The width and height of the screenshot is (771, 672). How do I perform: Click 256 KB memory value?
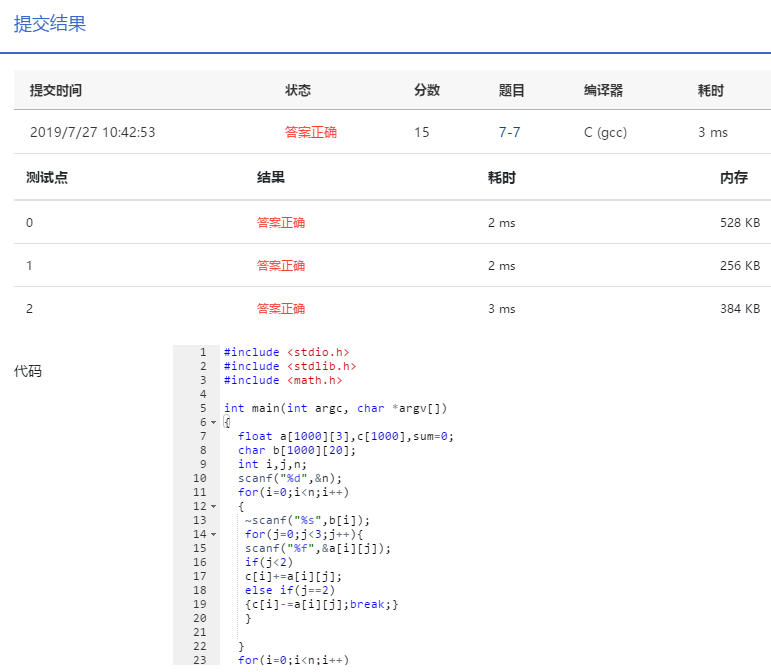pos(740,266)
